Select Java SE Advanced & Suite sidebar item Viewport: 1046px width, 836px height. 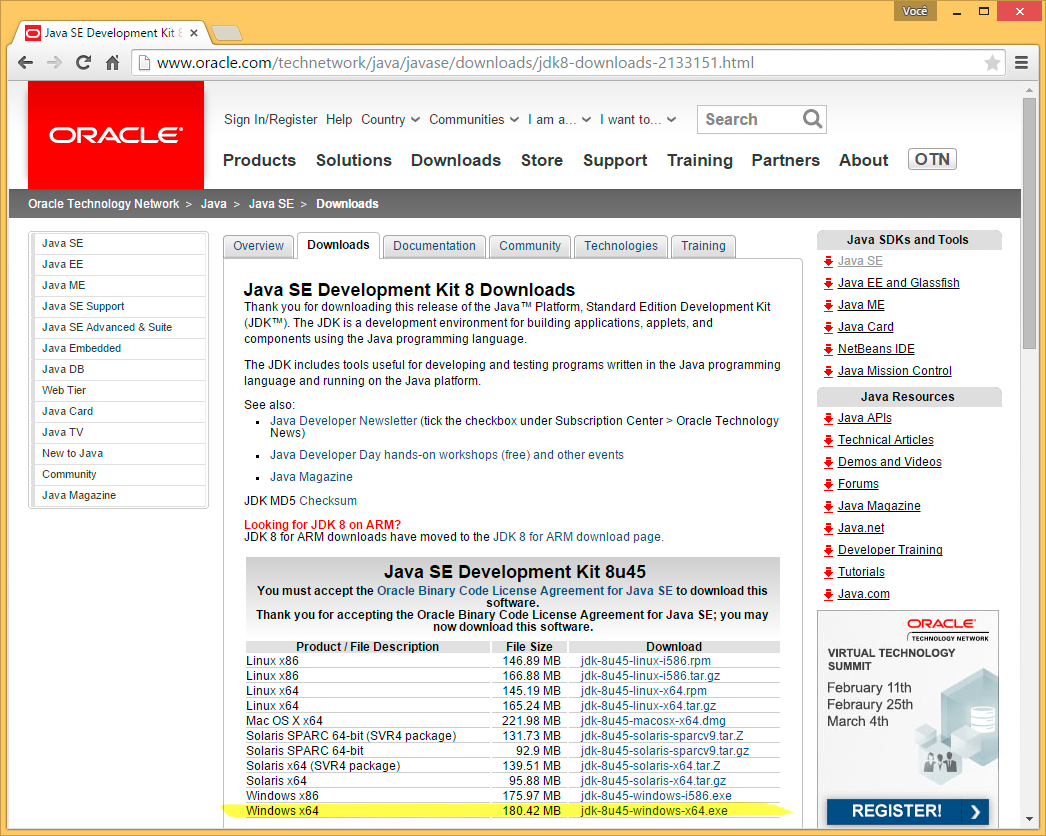[120, 327]
